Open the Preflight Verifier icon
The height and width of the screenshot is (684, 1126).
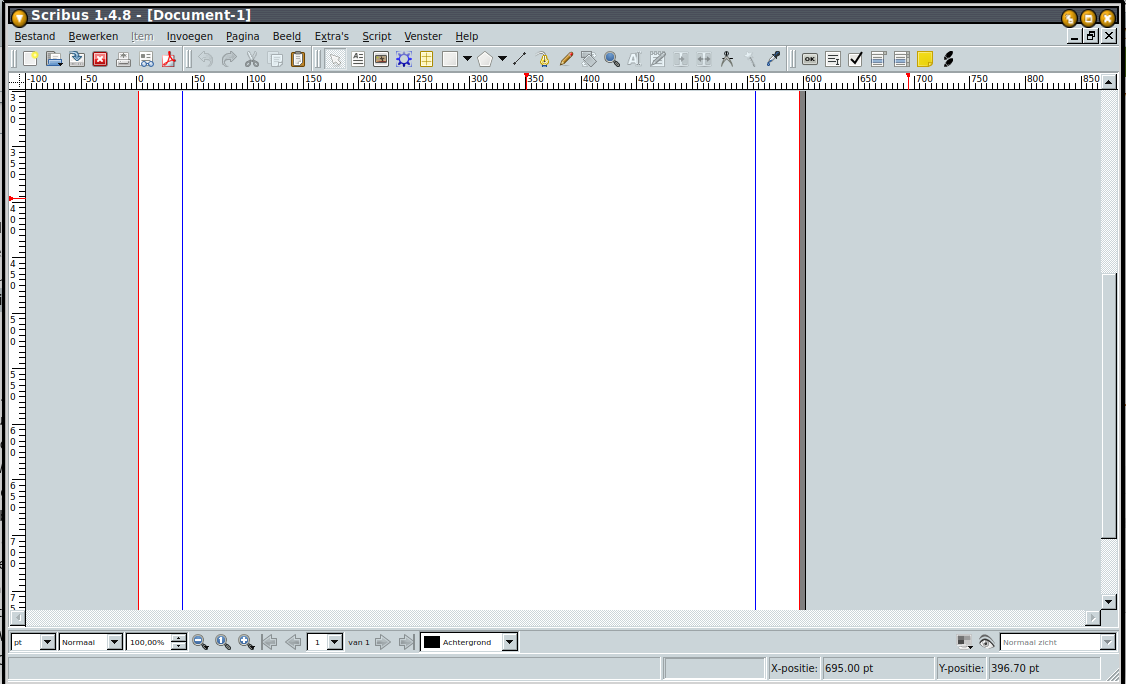click(146, 59)
